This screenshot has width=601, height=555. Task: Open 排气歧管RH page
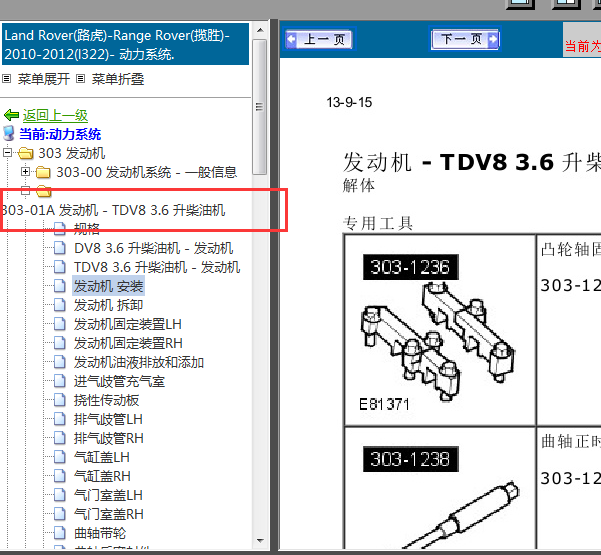point(108,438)
